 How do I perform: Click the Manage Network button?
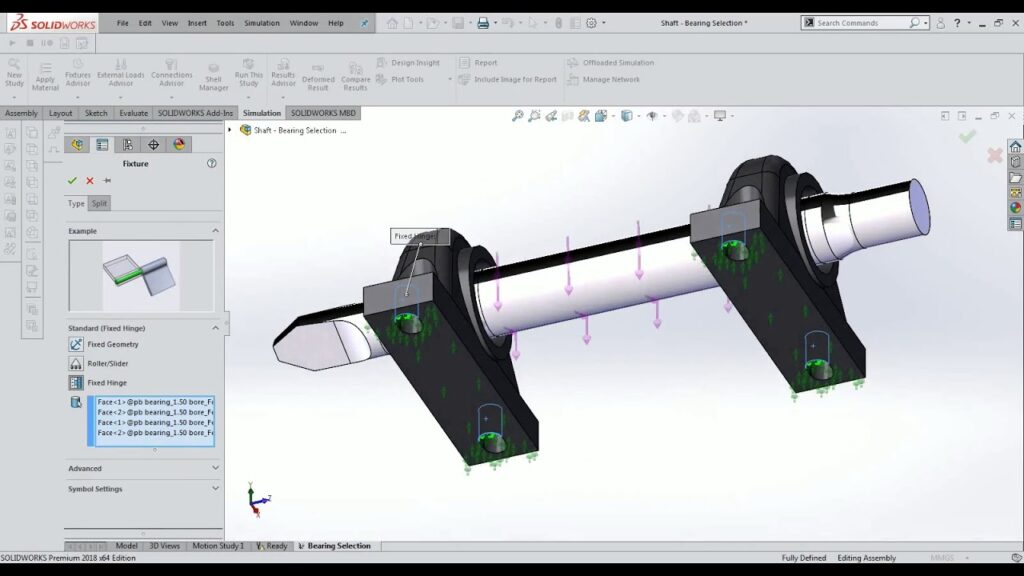point(603,80)
